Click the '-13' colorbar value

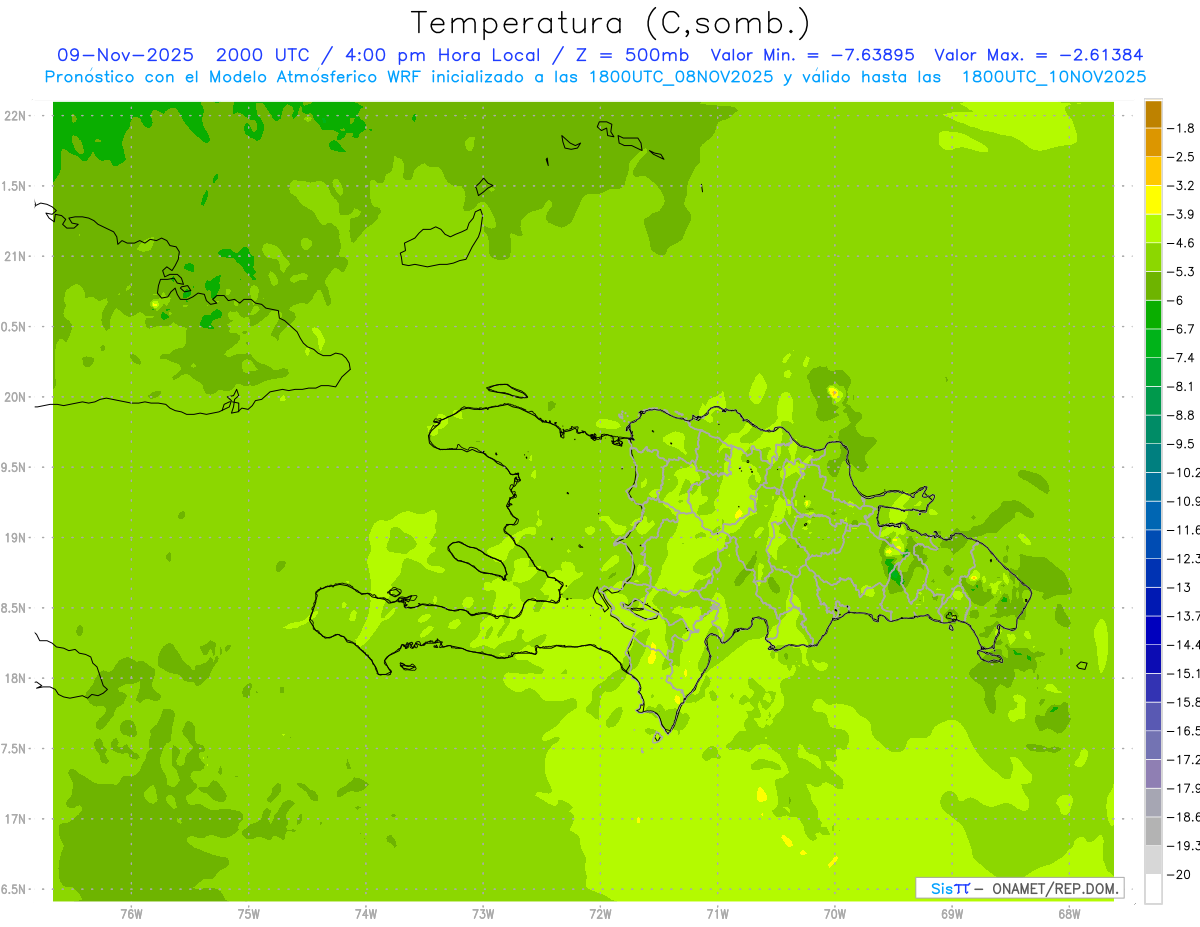tap(1179, 588)
